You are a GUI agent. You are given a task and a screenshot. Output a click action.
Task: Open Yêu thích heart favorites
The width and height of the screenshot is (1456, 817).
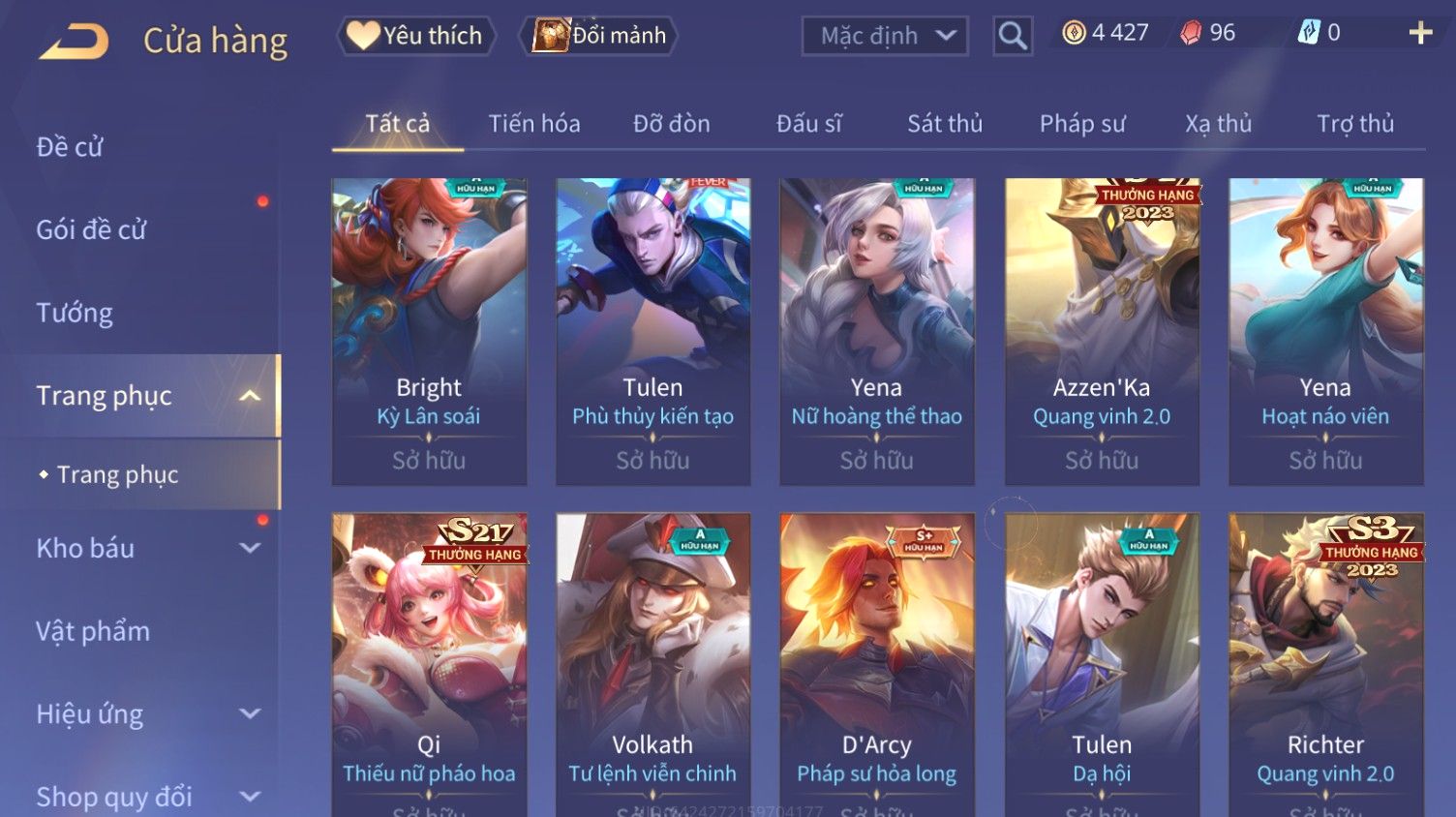pyautogui.click(x=416, y=36)
